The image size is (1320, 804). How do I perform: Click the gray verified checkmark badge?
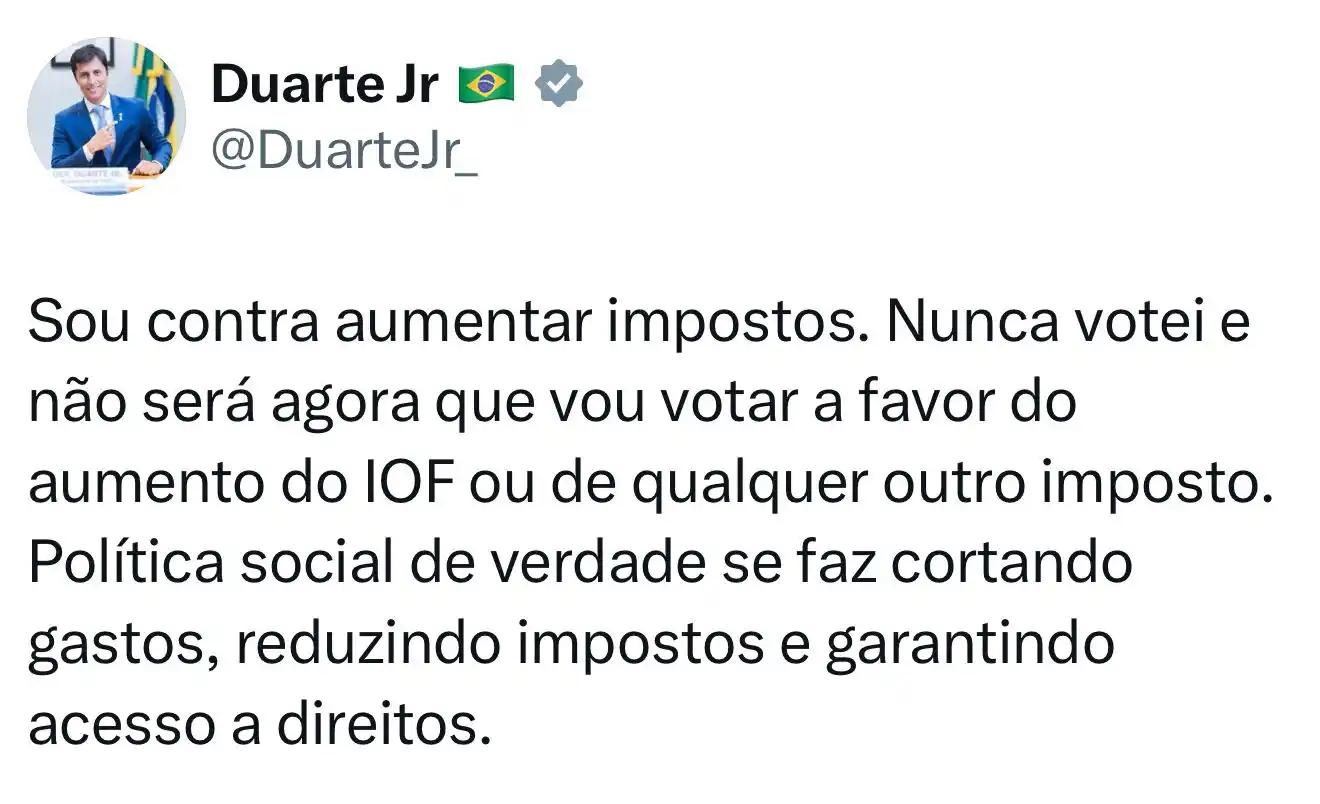point(559,84)
